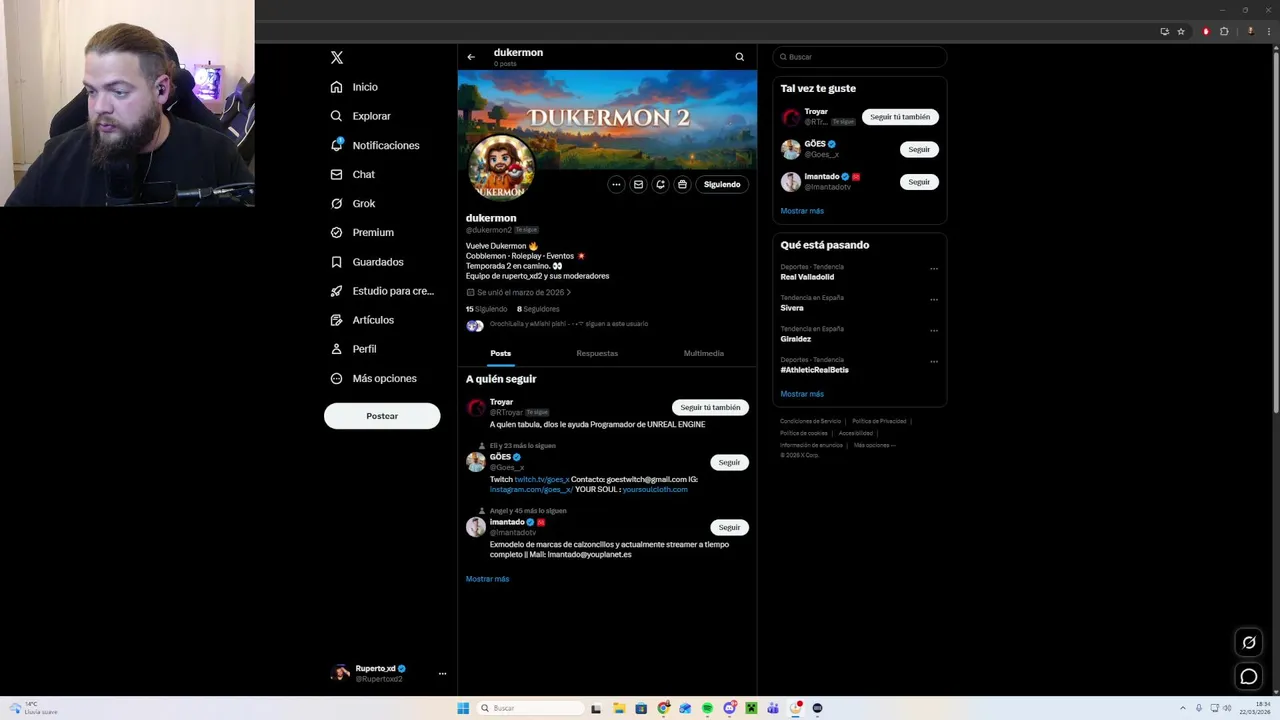
Task: Open the Grok floating button
Action: (1249, 642)
